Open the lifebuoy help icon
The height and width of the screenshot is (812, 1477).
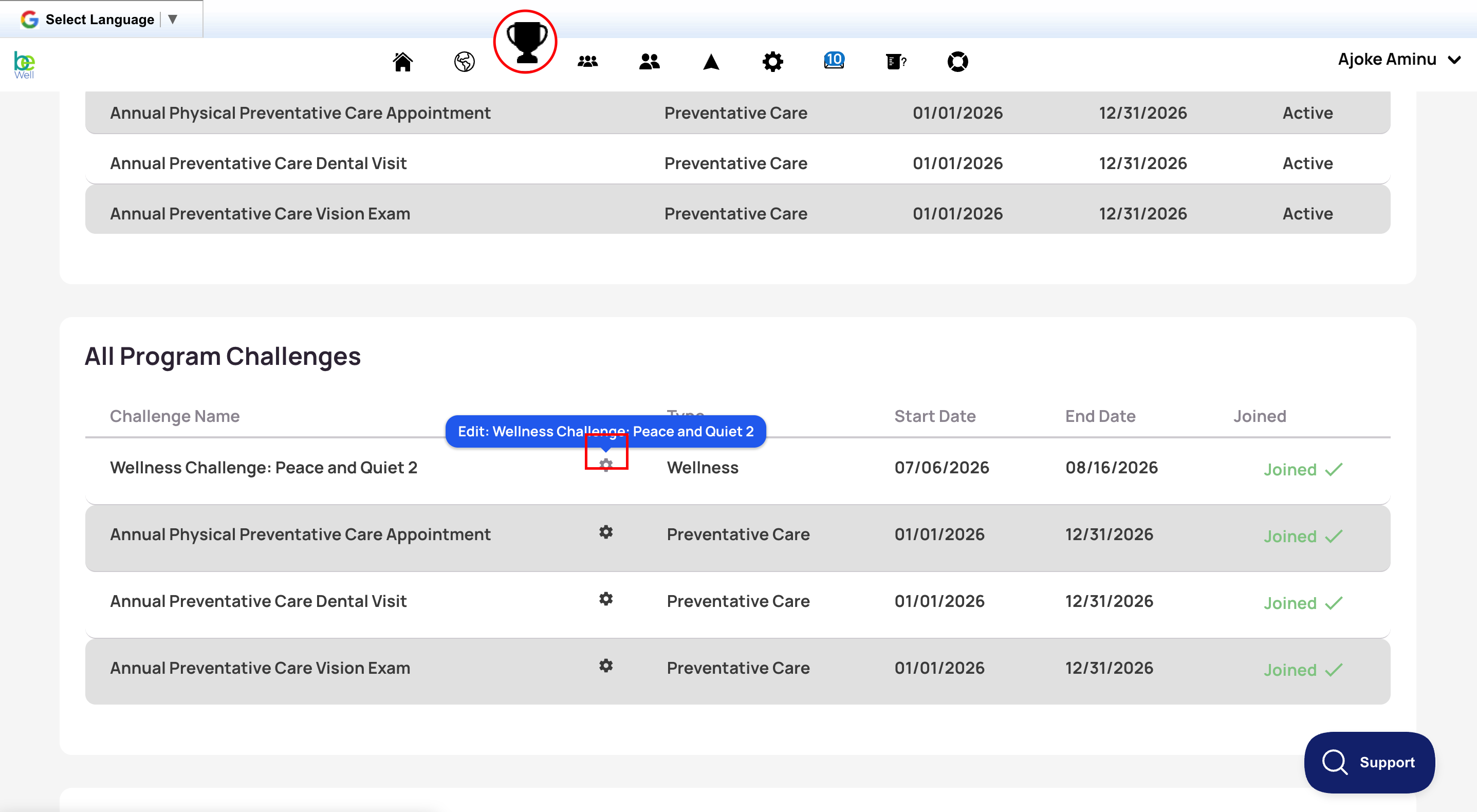click(x=957, y=61)
